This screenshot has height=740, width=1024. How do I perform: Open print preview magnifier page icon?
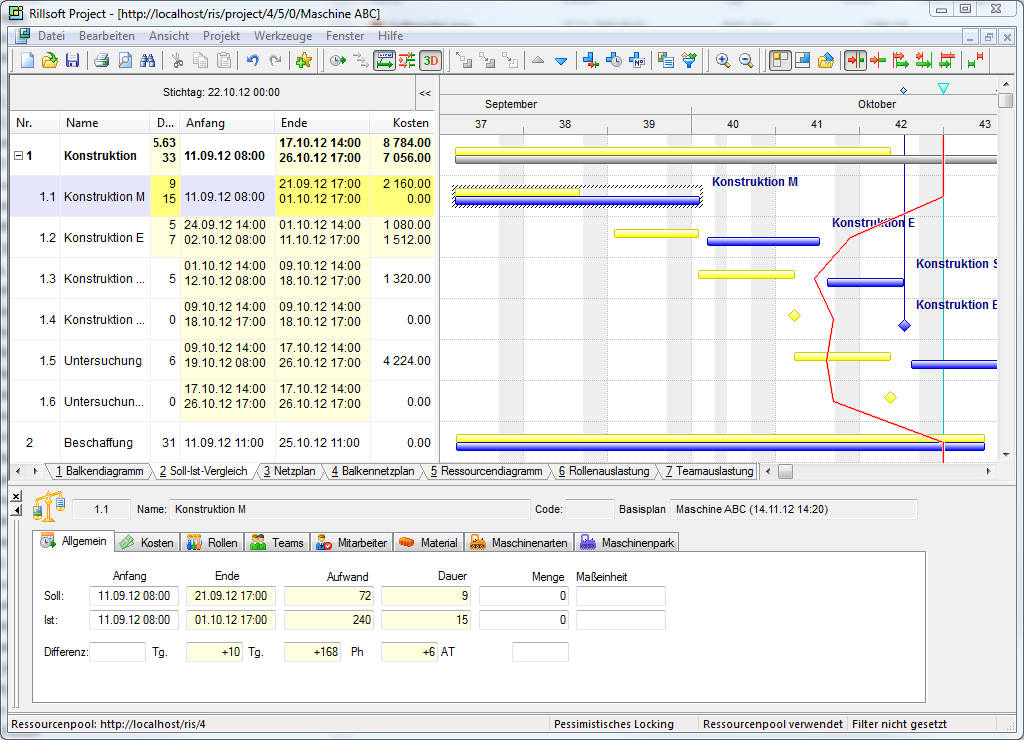125,61
